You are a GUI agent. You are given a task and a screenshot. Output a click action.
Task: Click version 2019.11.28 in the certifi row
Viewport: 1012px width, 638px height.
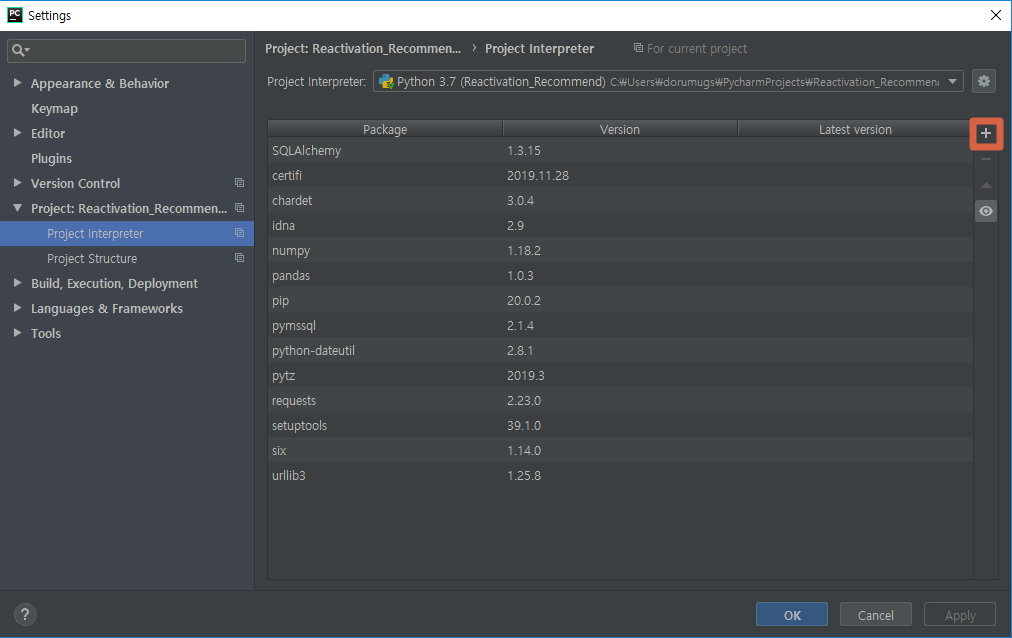pyautogui.click(x=538, y=175)
